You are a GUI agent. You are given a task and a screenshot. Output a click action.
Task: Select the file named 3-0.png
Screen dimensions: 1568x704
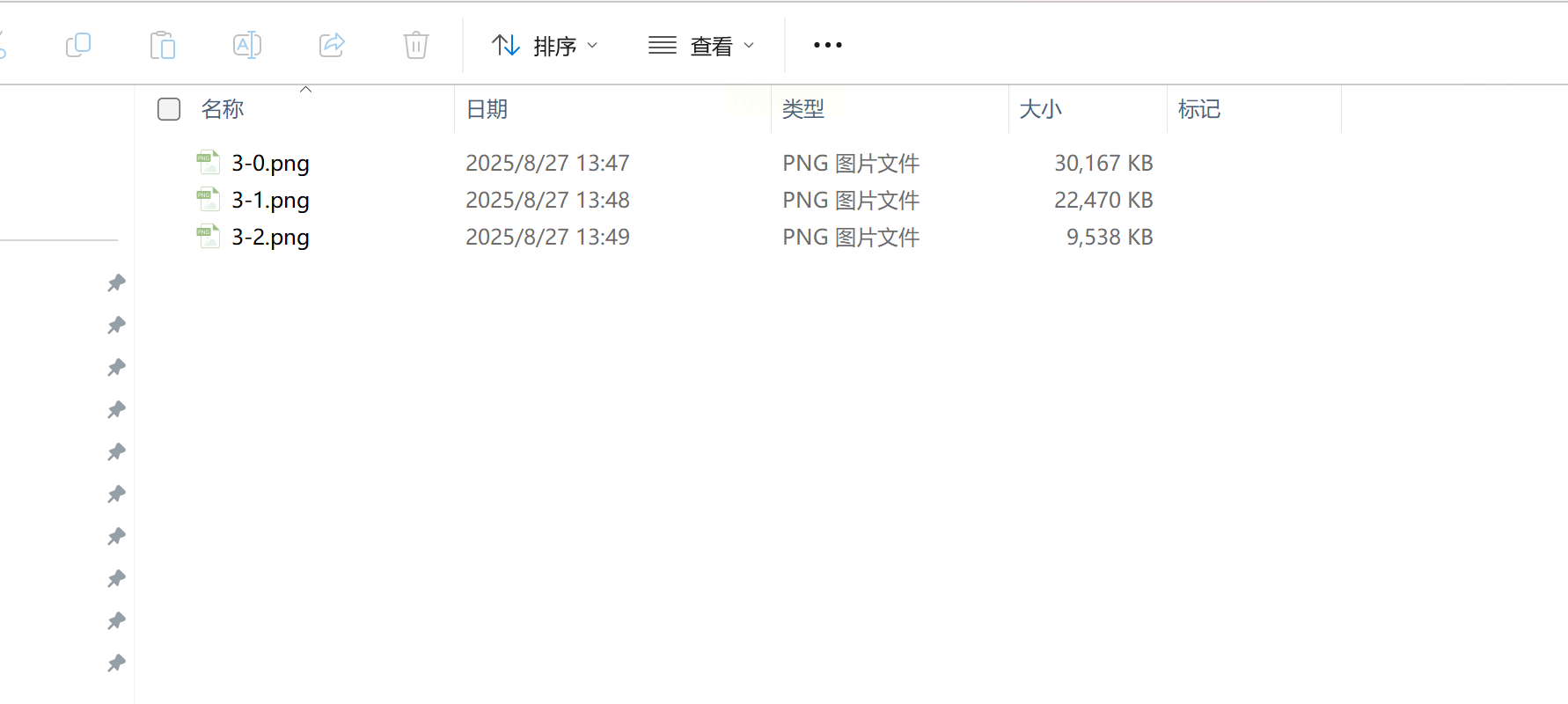270,164
